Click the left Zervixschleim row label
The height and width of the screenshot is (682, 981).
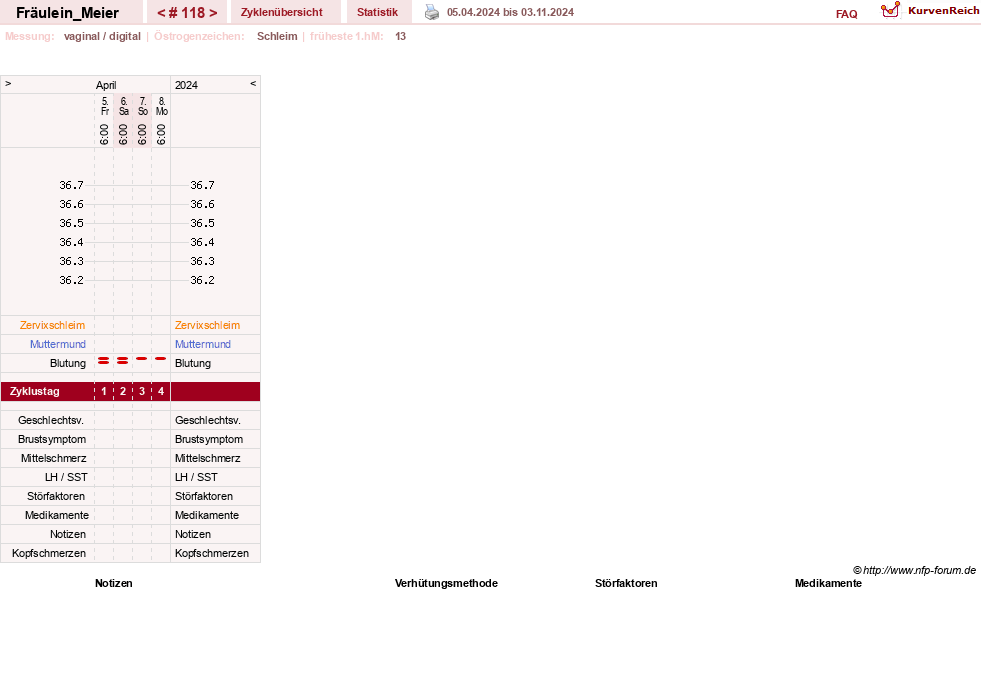point(53,325)
